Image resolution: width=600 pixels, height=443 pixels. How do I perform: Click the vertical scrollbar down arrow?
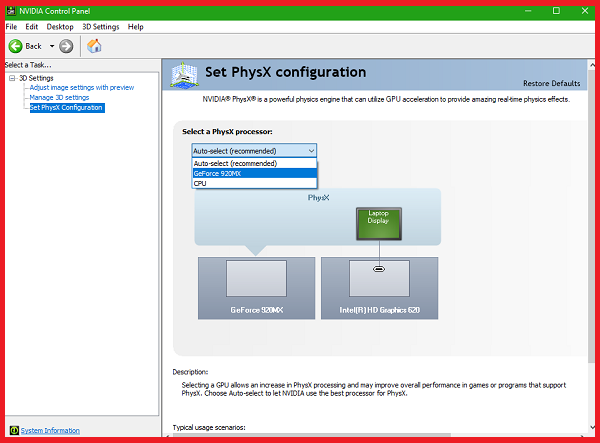[592, 427]
